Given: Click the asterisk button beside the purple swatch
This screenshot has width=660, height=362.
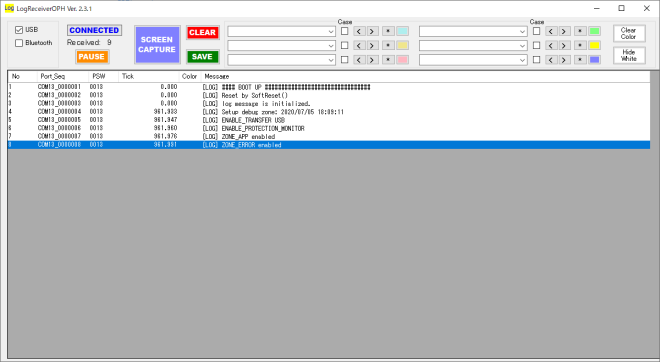Looking at the screenshot, I should click(580, 60).
